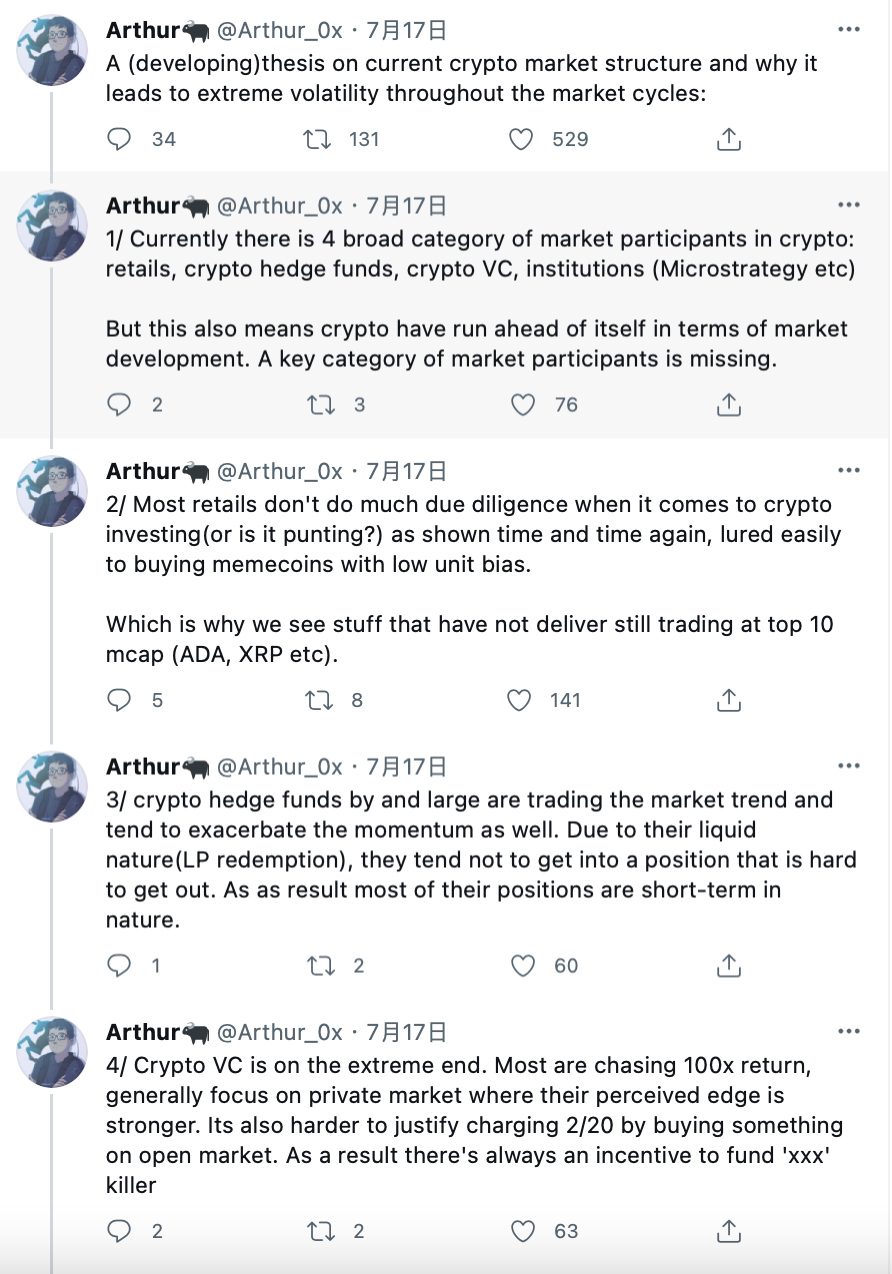Share tweet 2/ about retail investors

pos(728,700)
